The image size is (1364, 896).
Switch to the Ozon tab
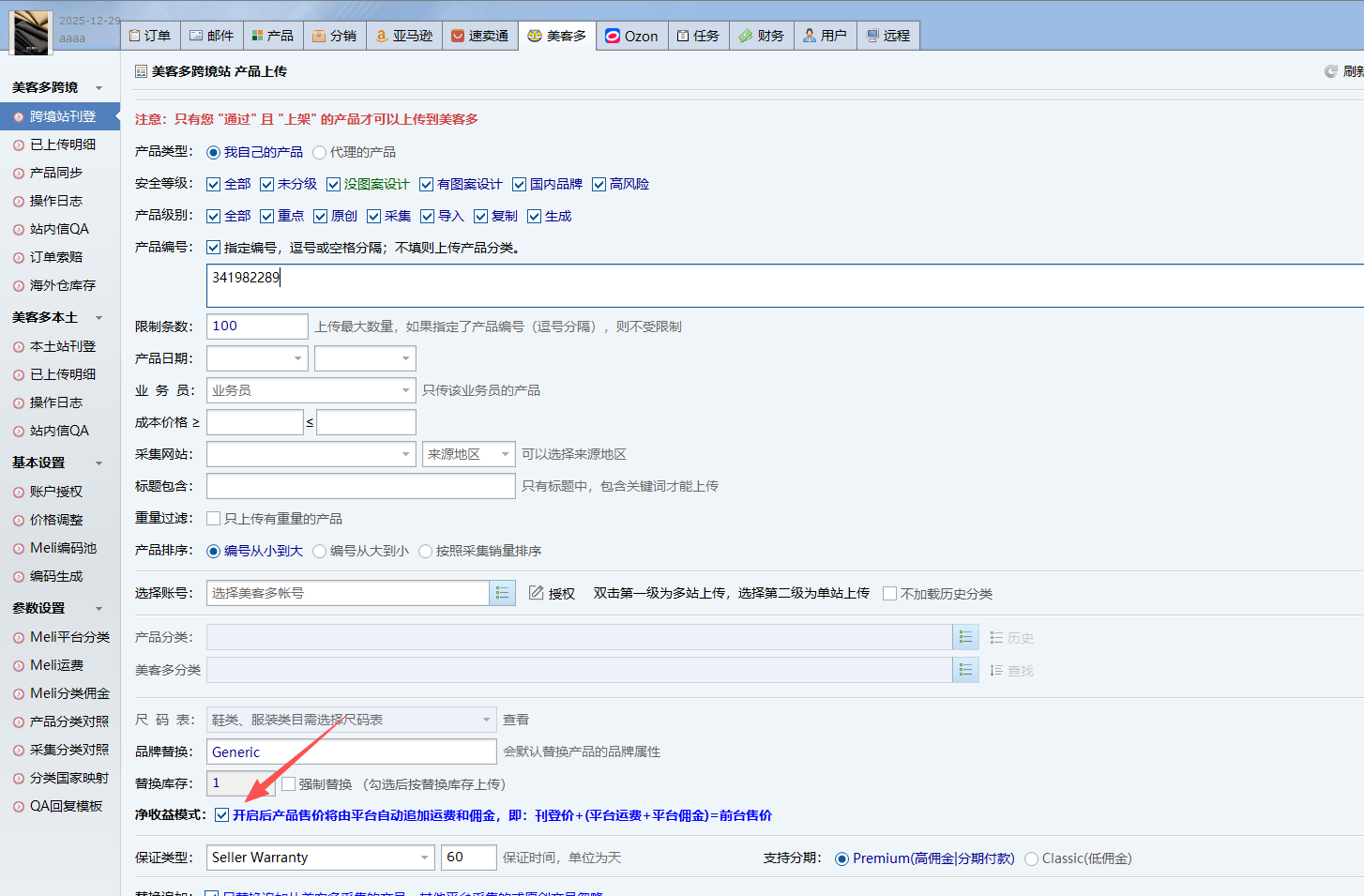(x=631, y=36)
